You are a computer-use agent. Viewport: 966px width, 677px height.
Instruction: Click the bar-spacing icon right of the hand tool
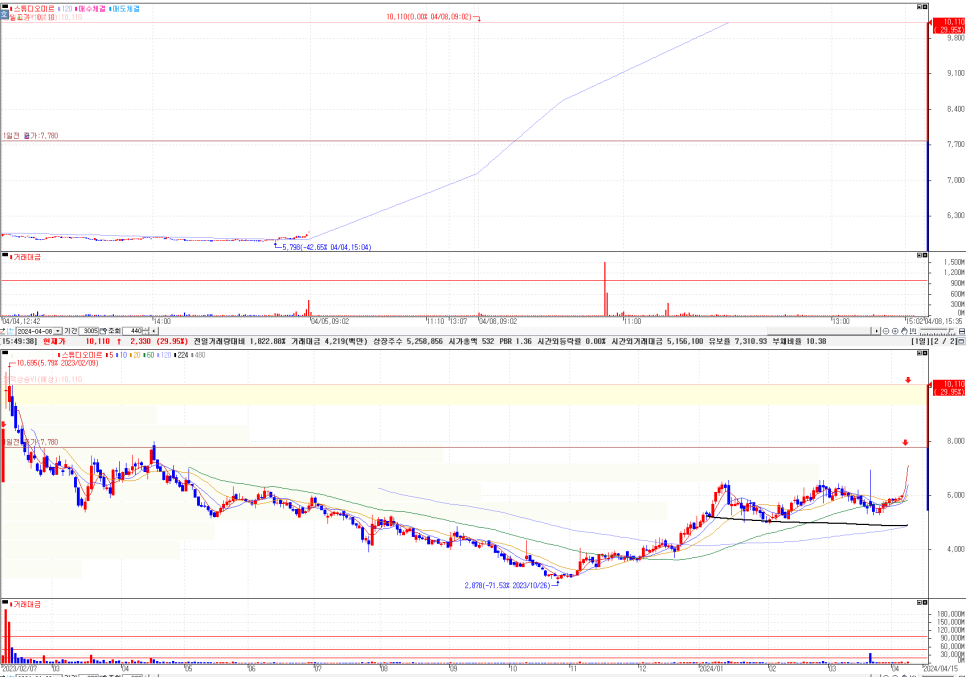click(912, 331)
